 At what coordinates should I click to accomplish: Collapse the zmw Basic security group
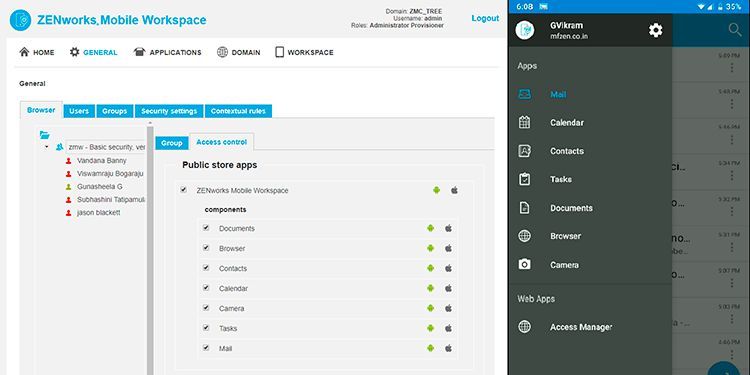click(x=47, y=147)
